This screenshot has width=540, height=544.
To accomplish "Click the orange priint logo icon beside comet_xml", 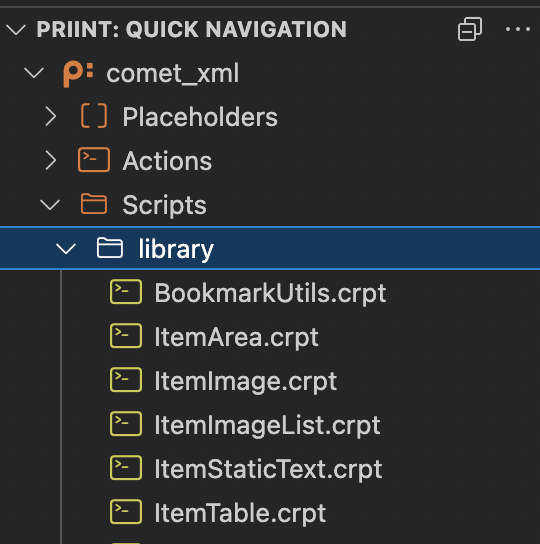I will coord(78,74).
